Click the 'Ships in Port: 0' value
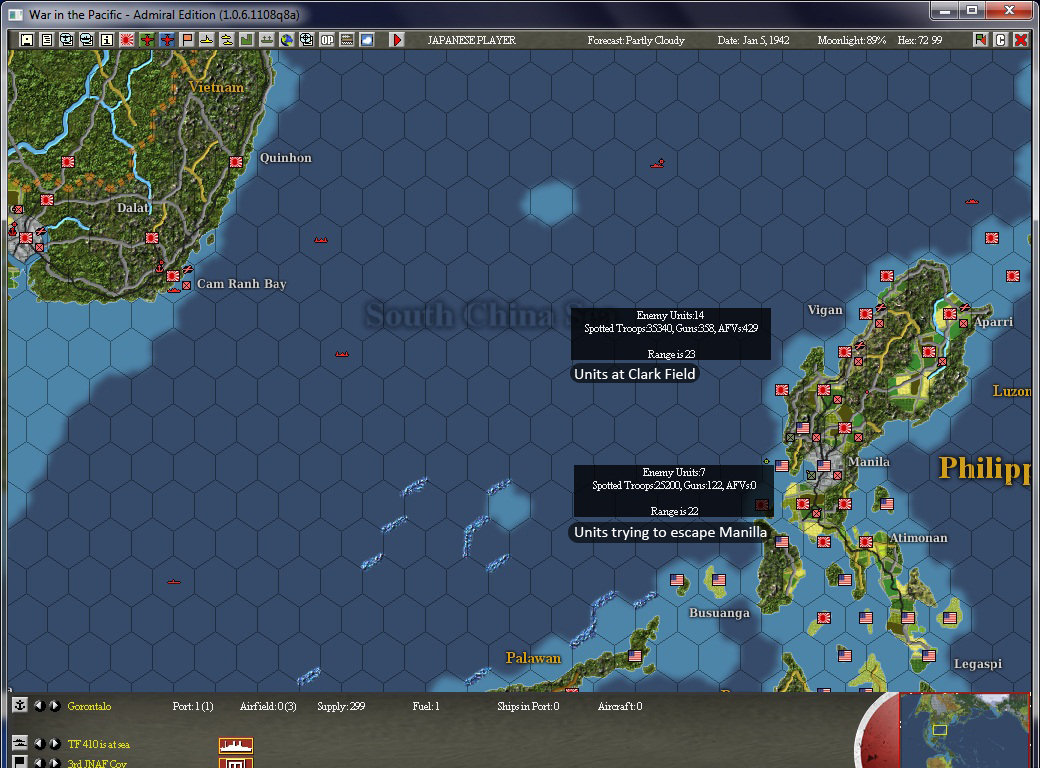Image resolution: width=1040 pixels, height=768 pixels. point(528,706)
